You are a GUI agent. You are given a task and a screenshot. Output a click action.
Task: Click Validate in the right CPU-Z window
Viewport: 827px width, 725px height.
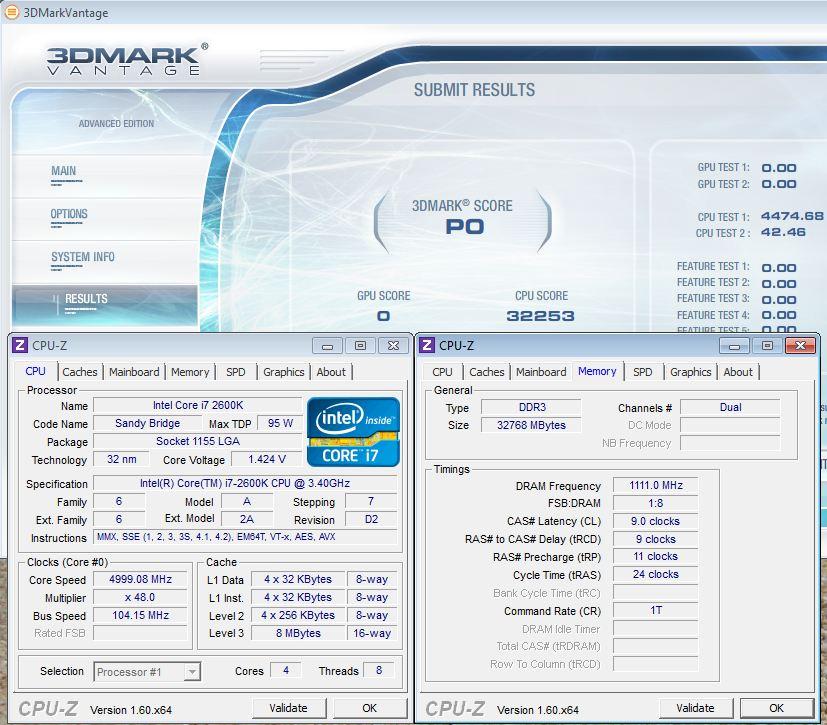[x=696, y=708]
